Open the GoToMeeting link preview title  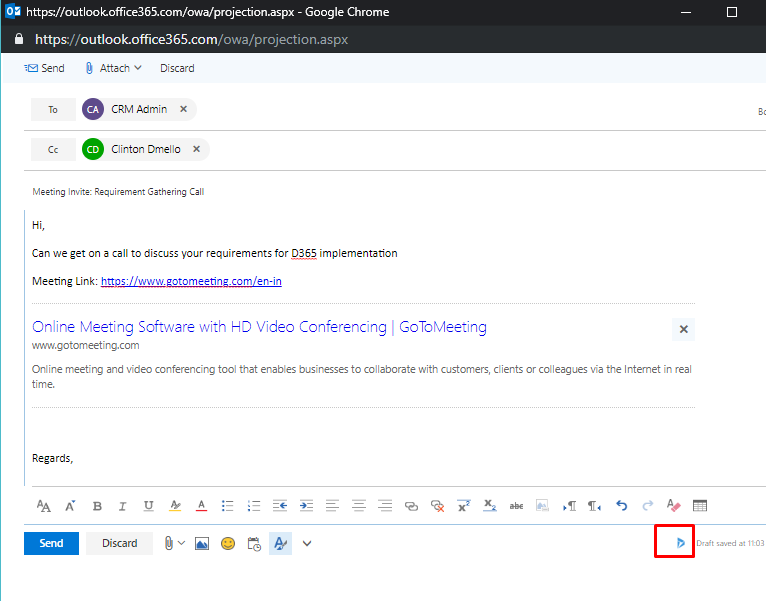[259, 326]
